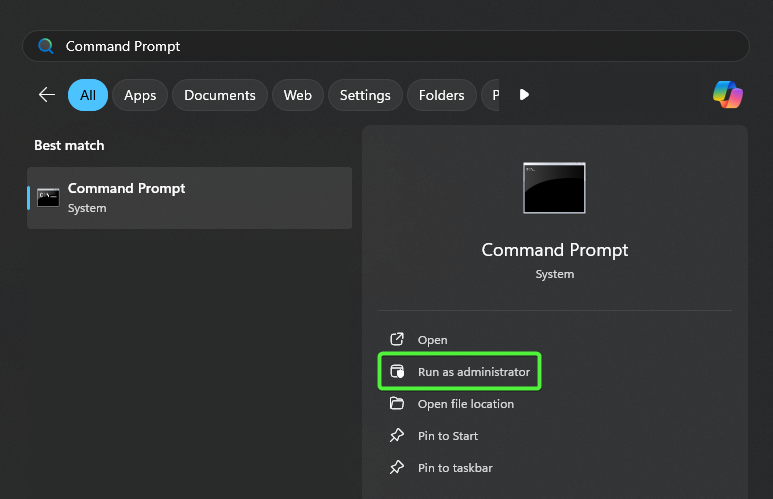Click the Open file location folder icon
The height and width of the screenshot is (499, 773).
[397, 404]
